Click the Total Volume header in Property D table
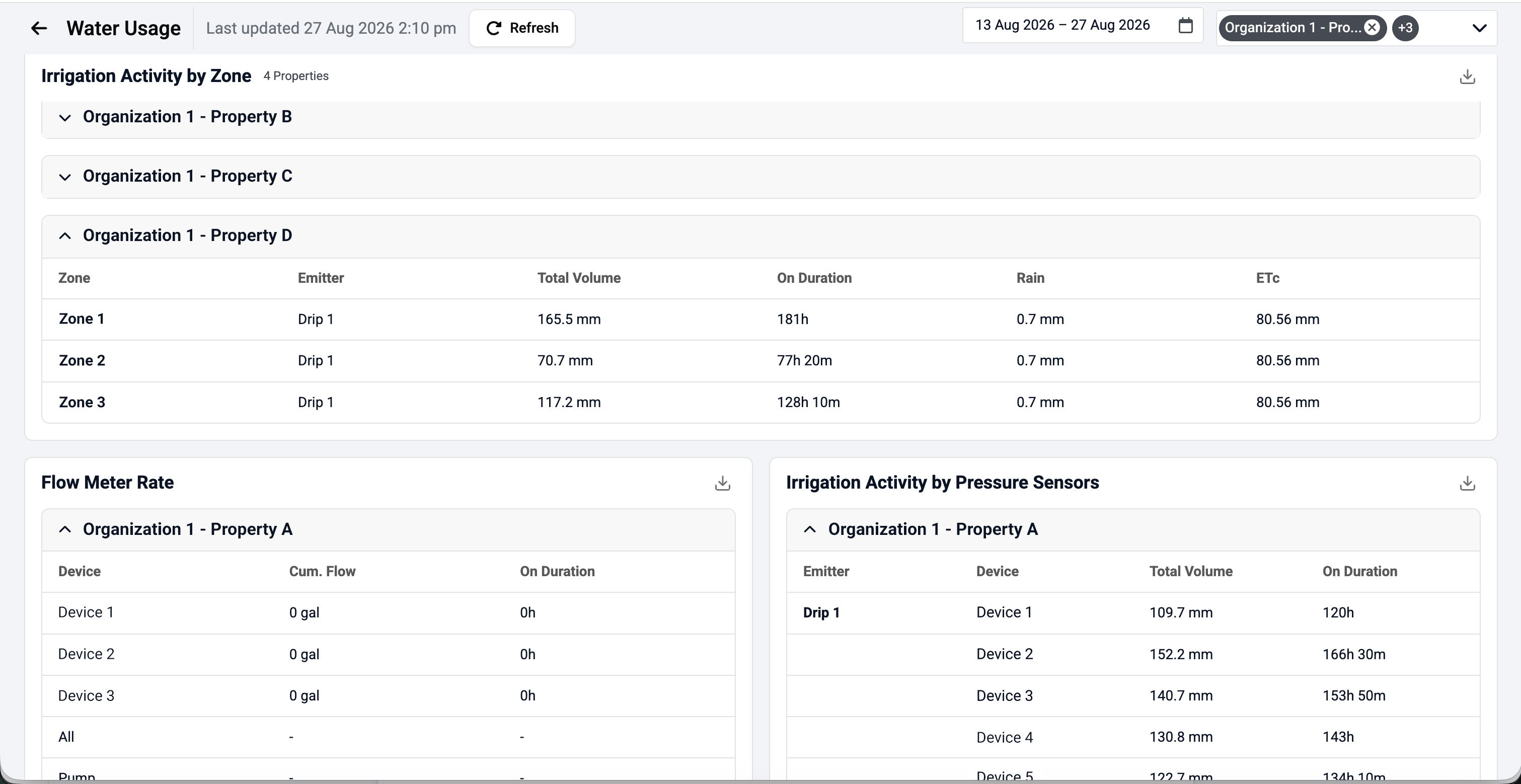Screen dimensions: 1521x784 click(579, 278)
